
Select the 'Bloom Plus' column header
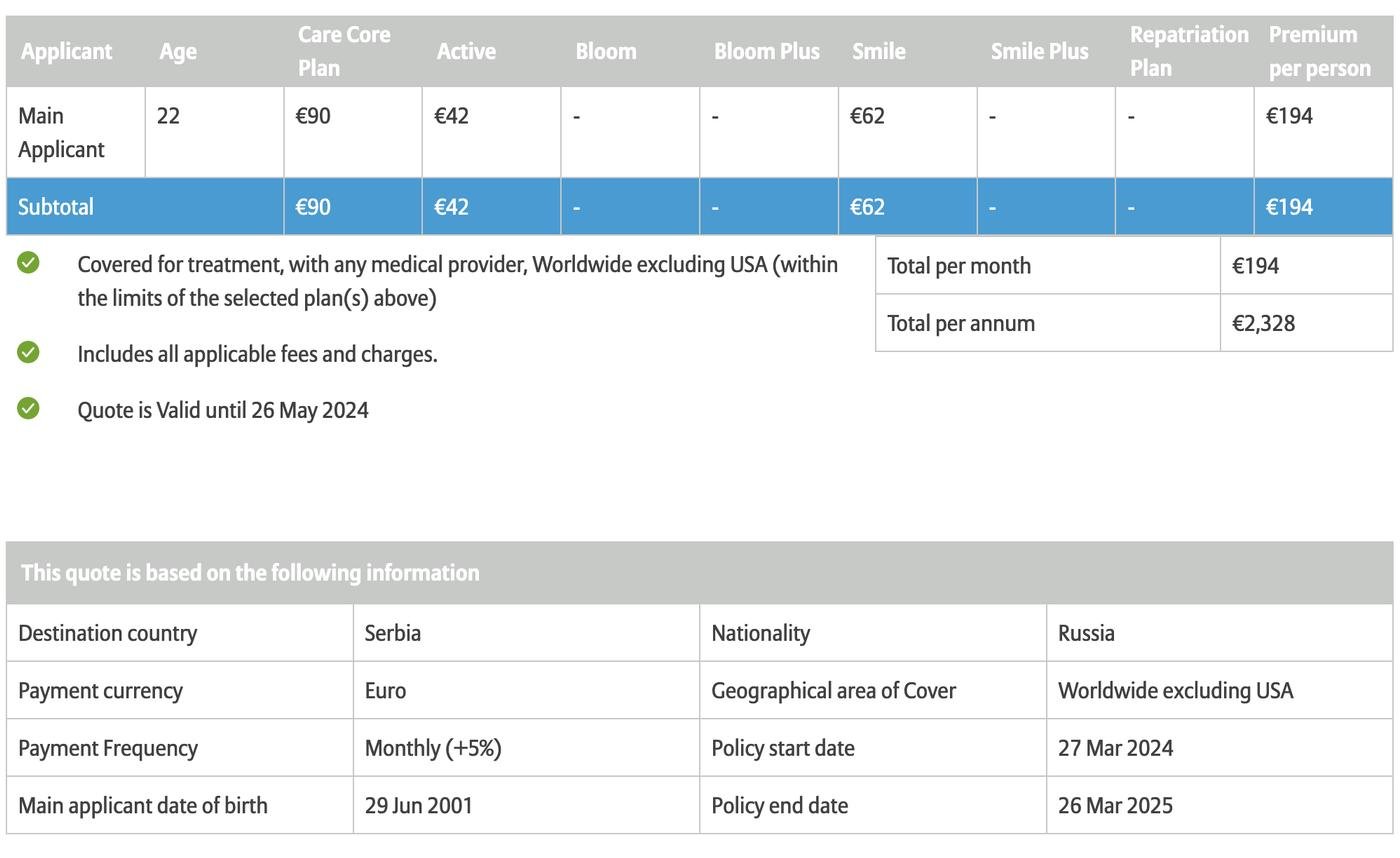(x=767, y=51)
